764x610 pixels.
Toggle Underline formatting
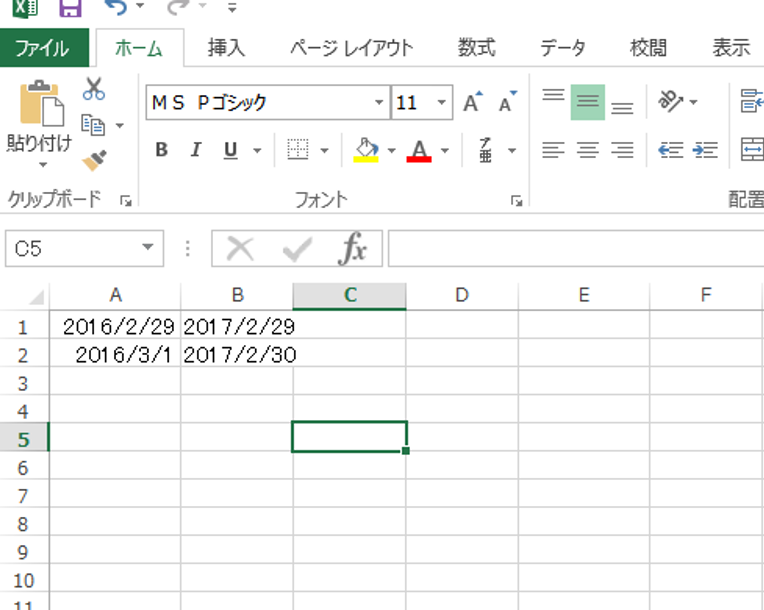coord(230,150)
